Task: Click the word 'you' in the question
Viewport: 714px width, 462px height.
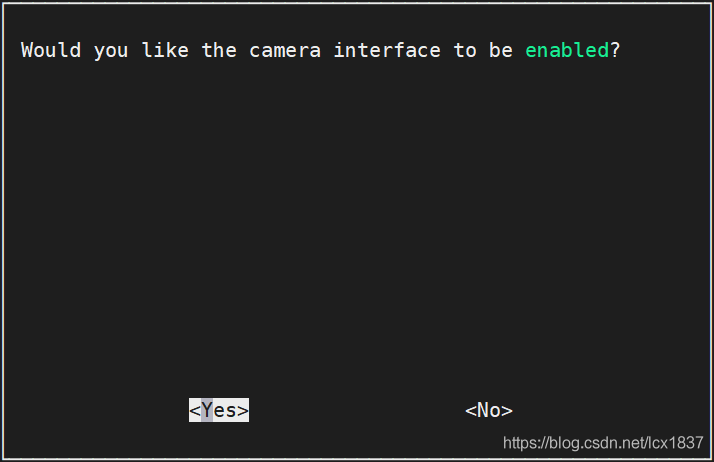Action: pos(111,50)
